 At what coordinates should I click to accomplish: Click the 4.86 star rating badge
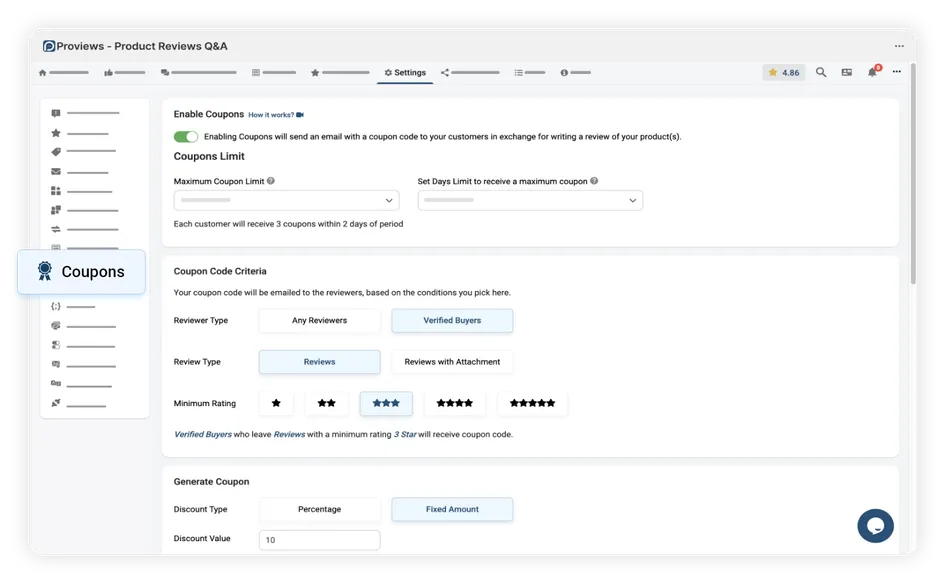click(x=783, y=72)
